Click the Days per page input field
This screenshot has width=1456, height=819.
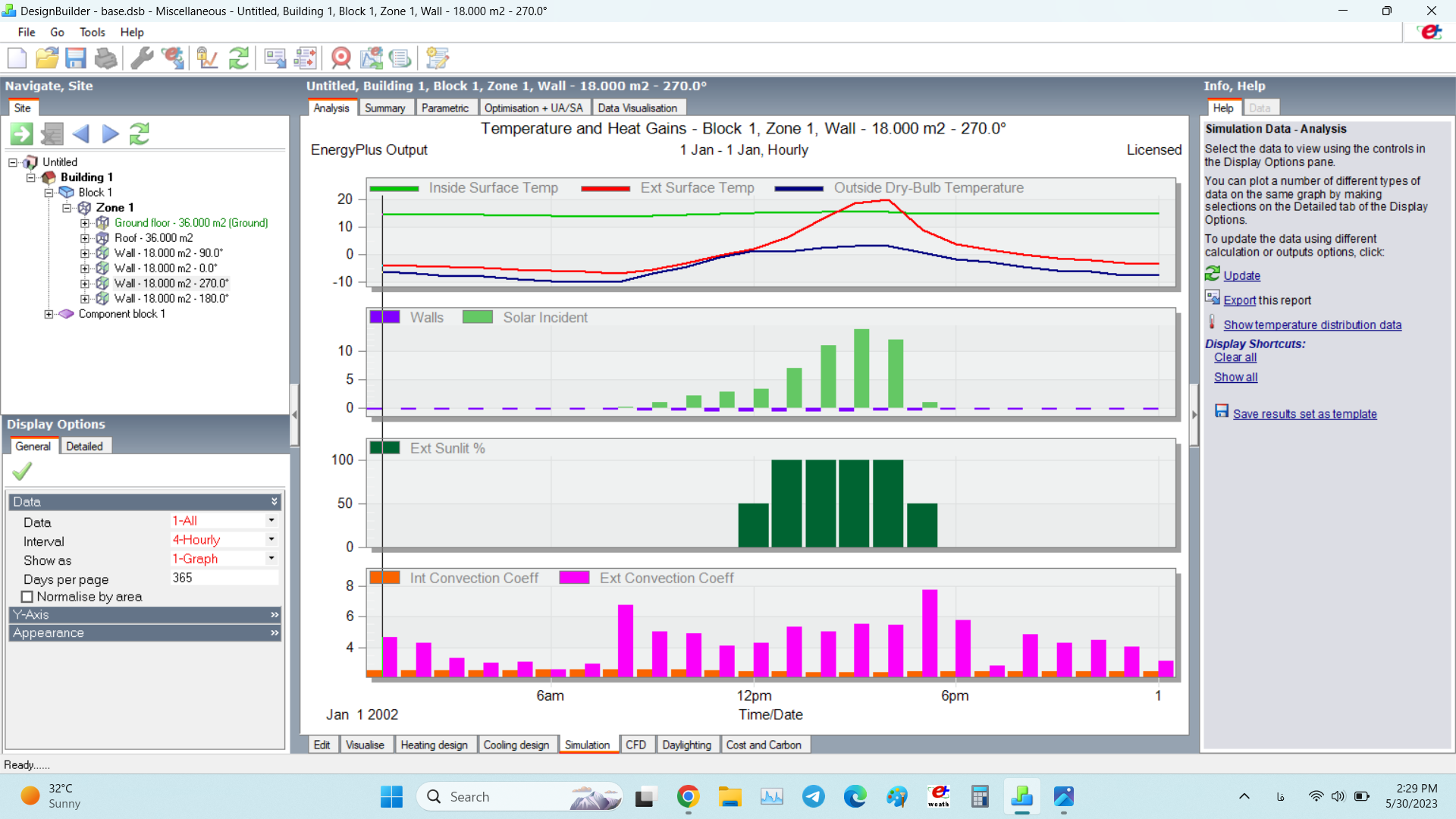coord(224,578)
